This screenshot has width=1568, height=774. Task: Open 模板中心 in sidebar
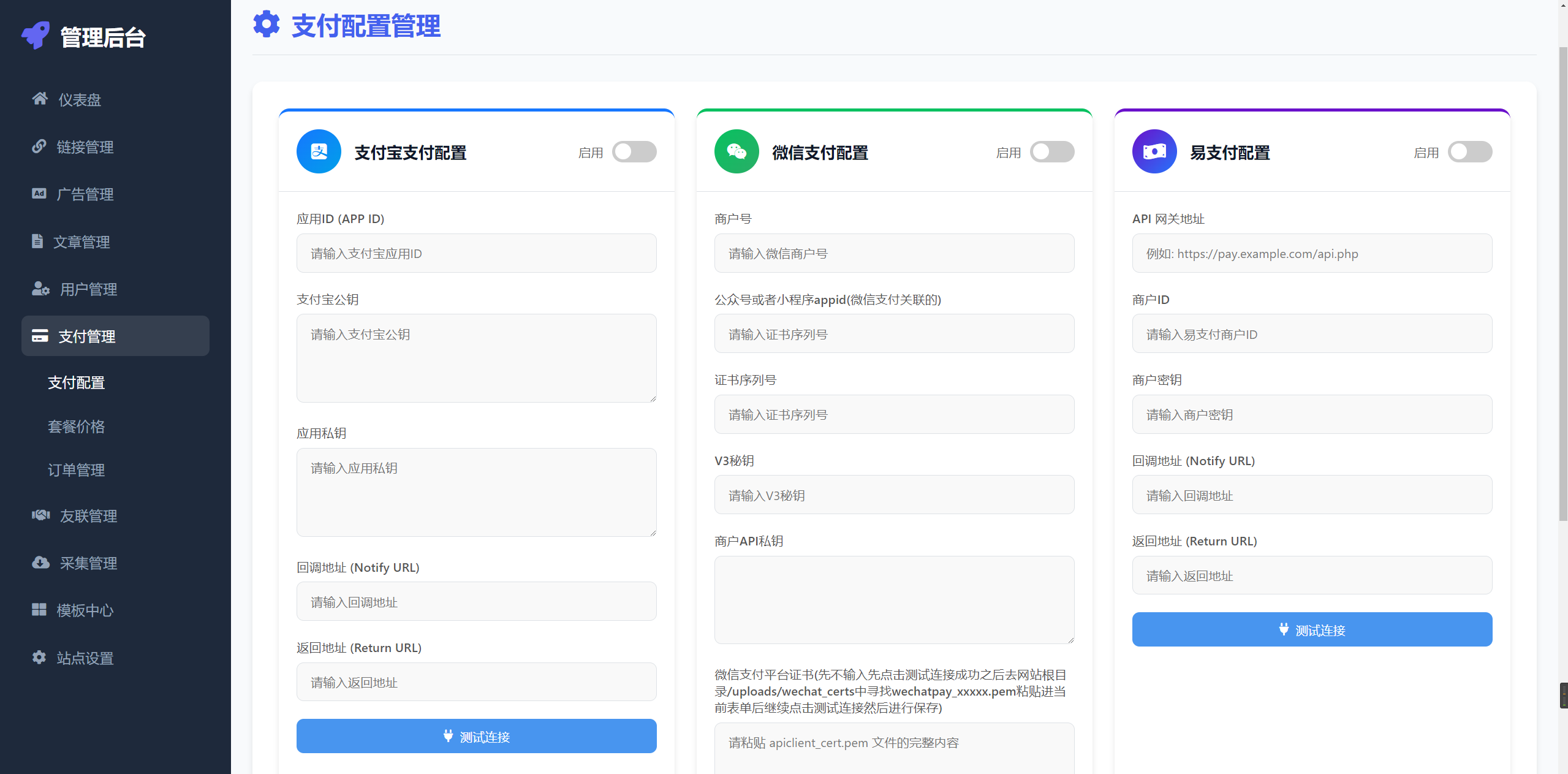(x=115, y=610)
